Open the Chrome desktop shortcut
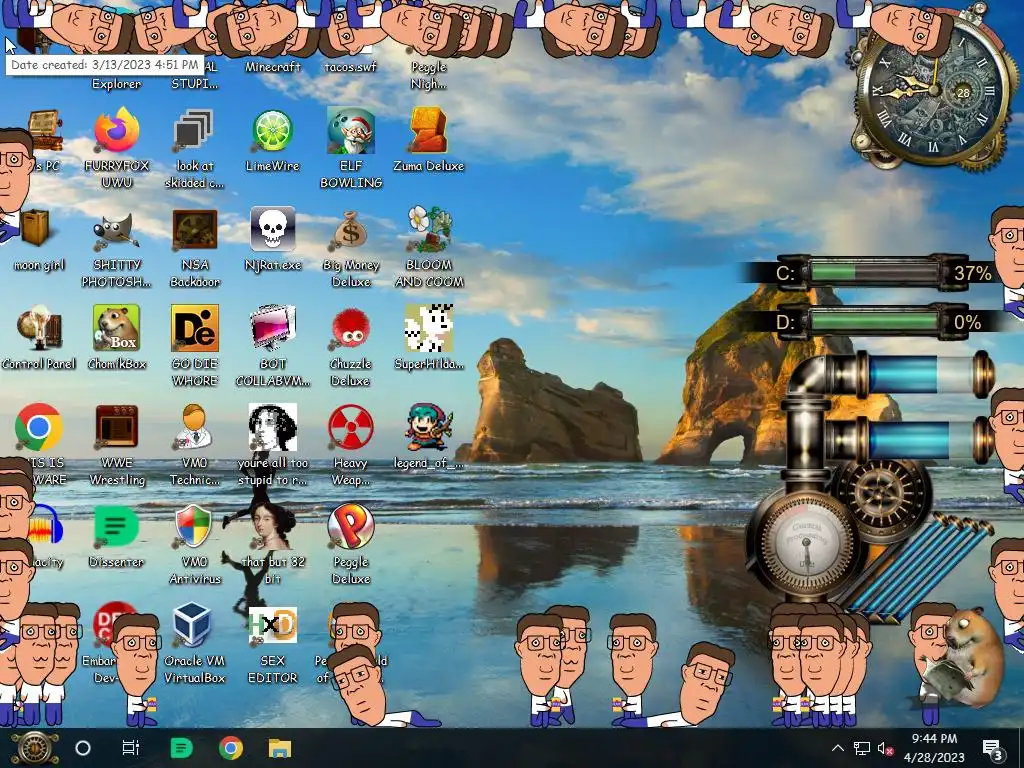Screen dimensions: 1024x768 [x=39, y=428]
